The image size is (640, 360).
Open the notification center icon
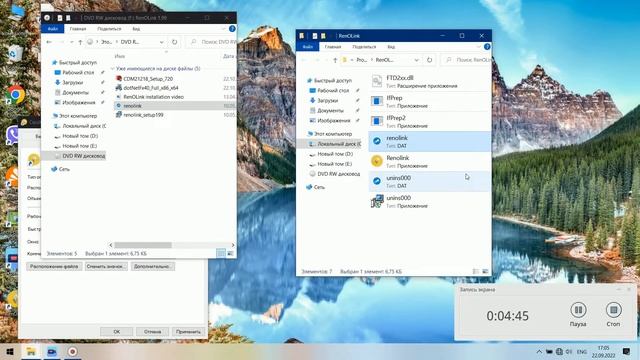627,351
